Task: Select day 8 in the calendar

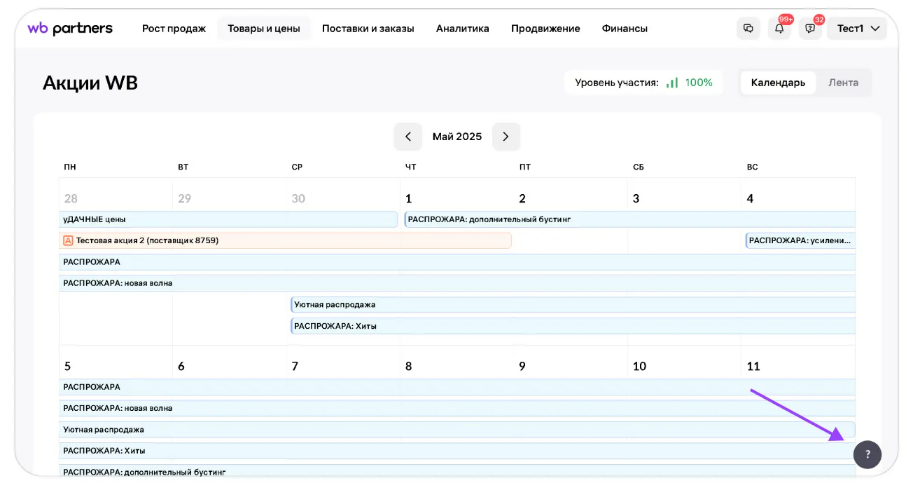Action: [408, 366]
